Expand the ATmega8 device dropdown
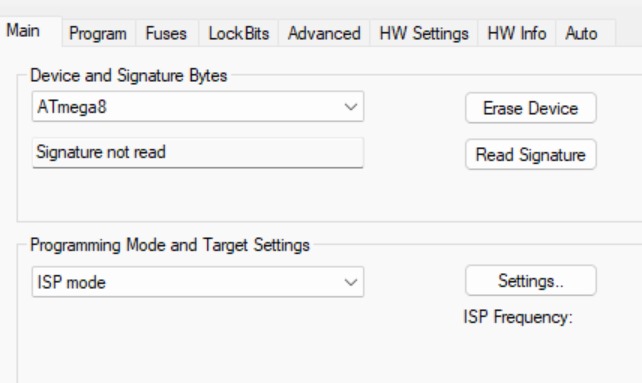 [x=198, y=107]
